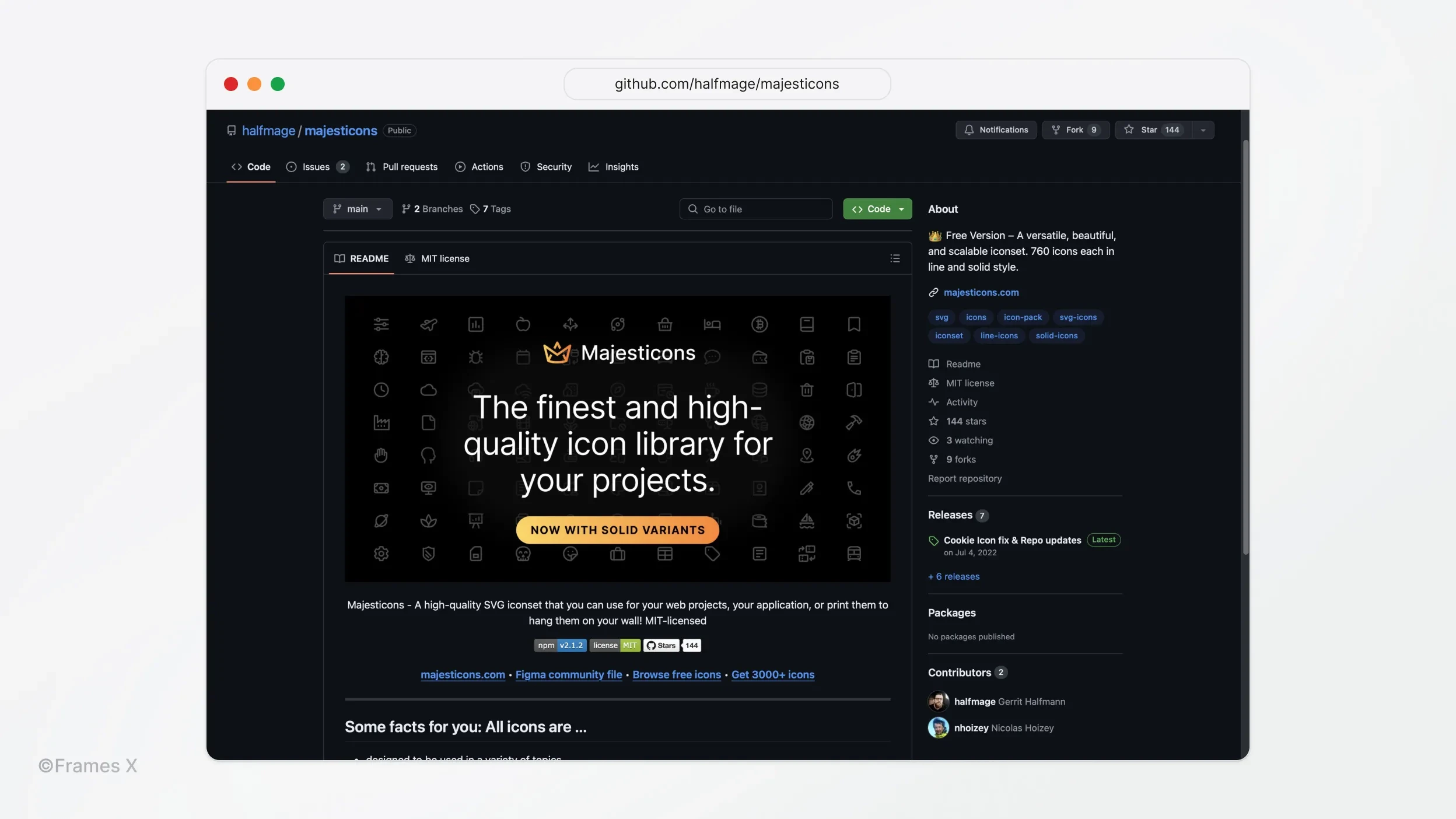
Task: Open majesticons.com external link
Action: pyautogui.click(x=981, y=293)
